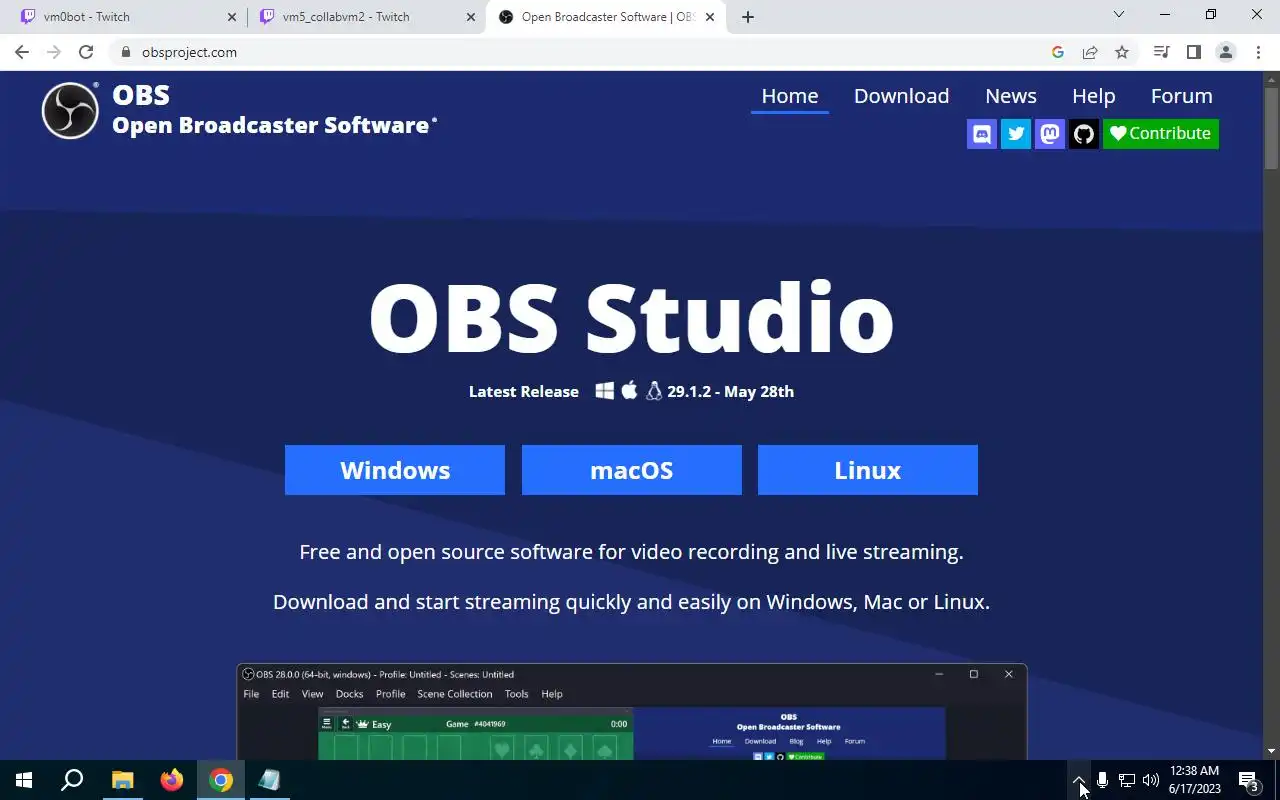Click the scrollbar down arrow
1280x800 pixels.
1271,751
